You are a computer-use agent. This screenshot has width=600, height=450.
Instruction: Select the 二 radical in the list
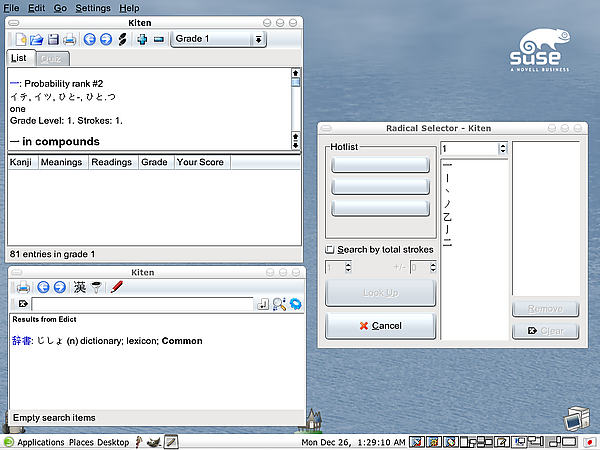tap(447, 242)
